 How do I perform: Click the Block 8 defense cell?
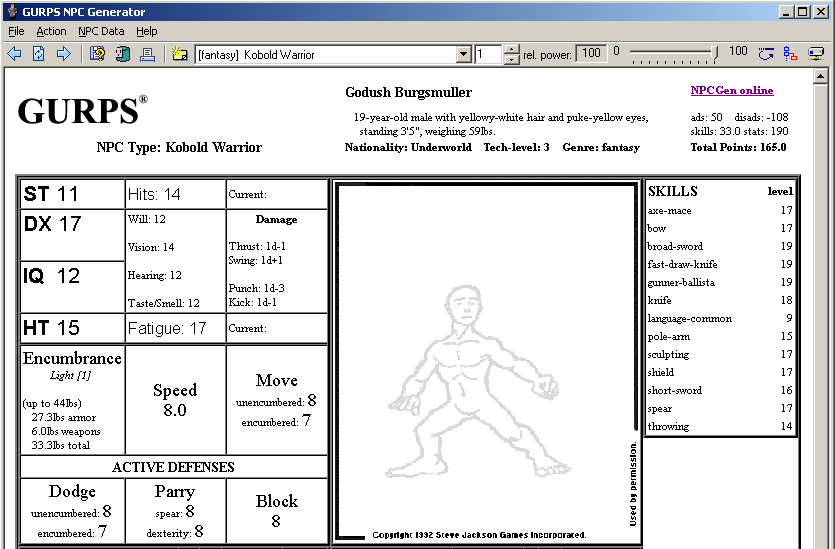[276, 511]
